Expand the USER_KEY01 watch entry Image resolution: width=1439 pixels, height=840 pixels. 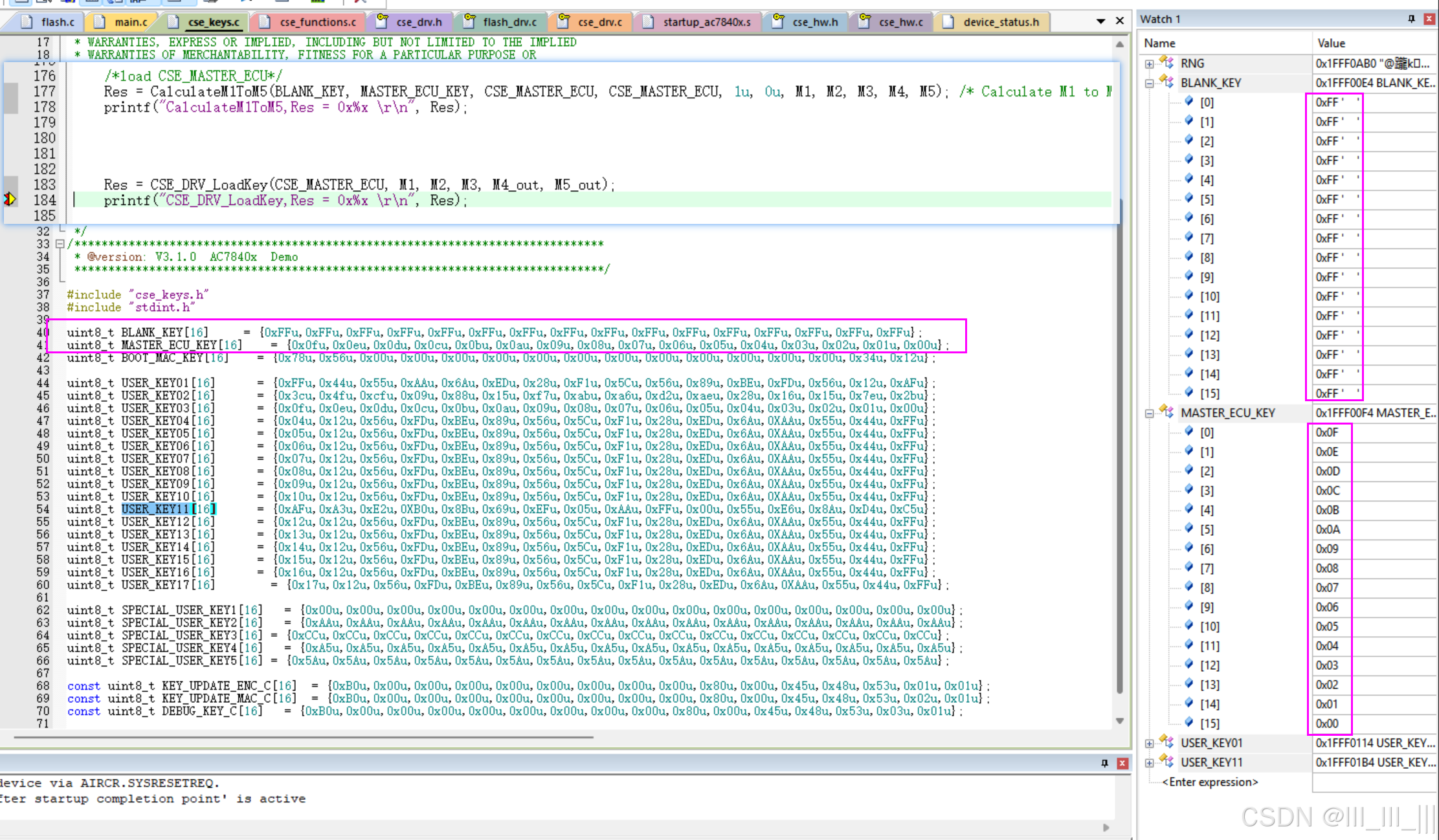pos(1149,743)
